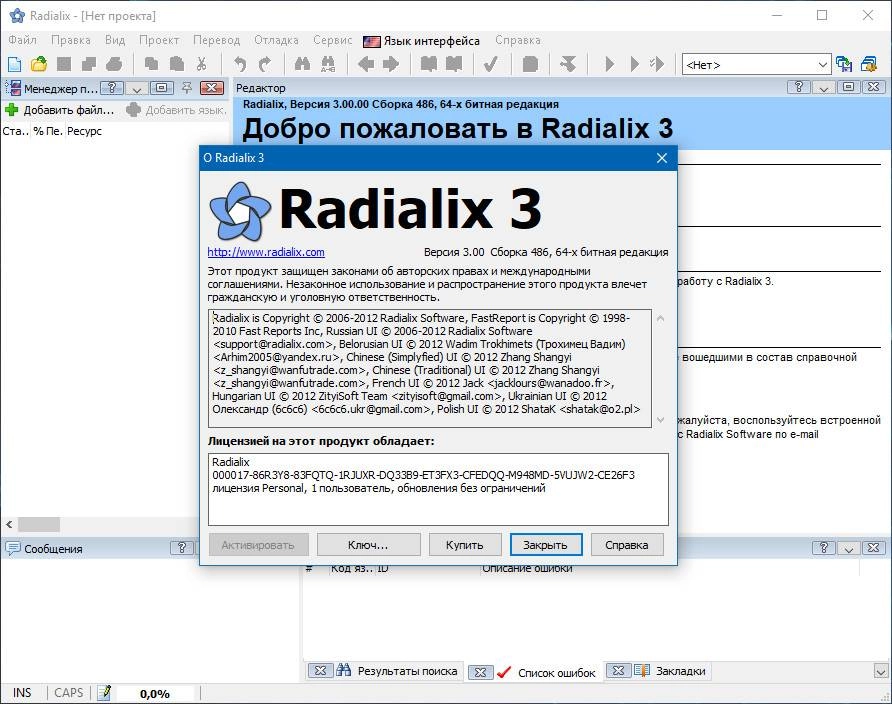Click the Закрыть button in About dialog
The width and height of the screenshot is (892, 704).
tap(546, 545)
